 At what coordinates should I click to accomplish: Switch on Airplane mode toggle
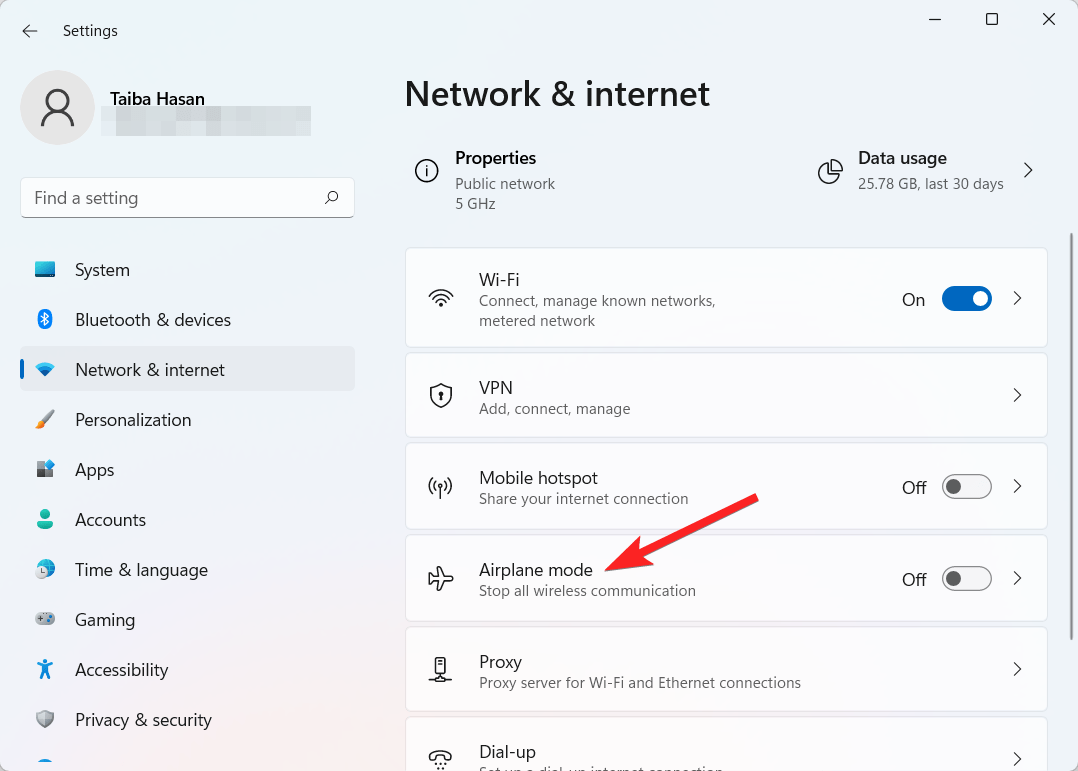coord(966,579)
